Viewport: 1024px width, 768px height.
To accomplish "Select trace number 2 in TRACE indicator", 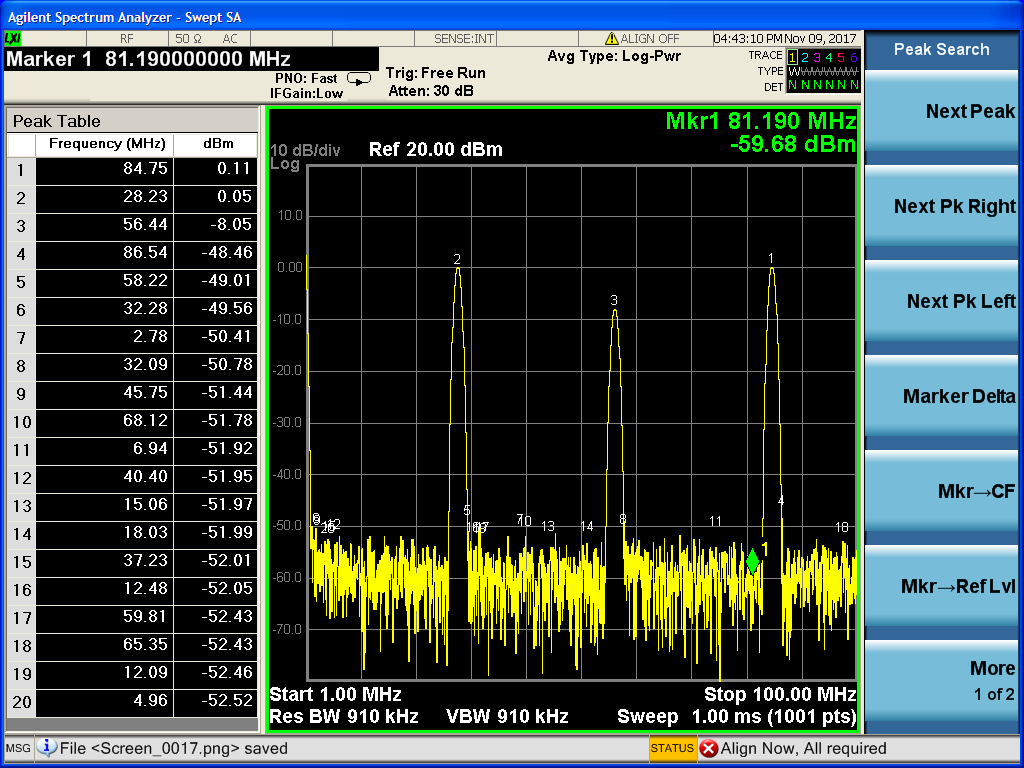I will [806, 57].
